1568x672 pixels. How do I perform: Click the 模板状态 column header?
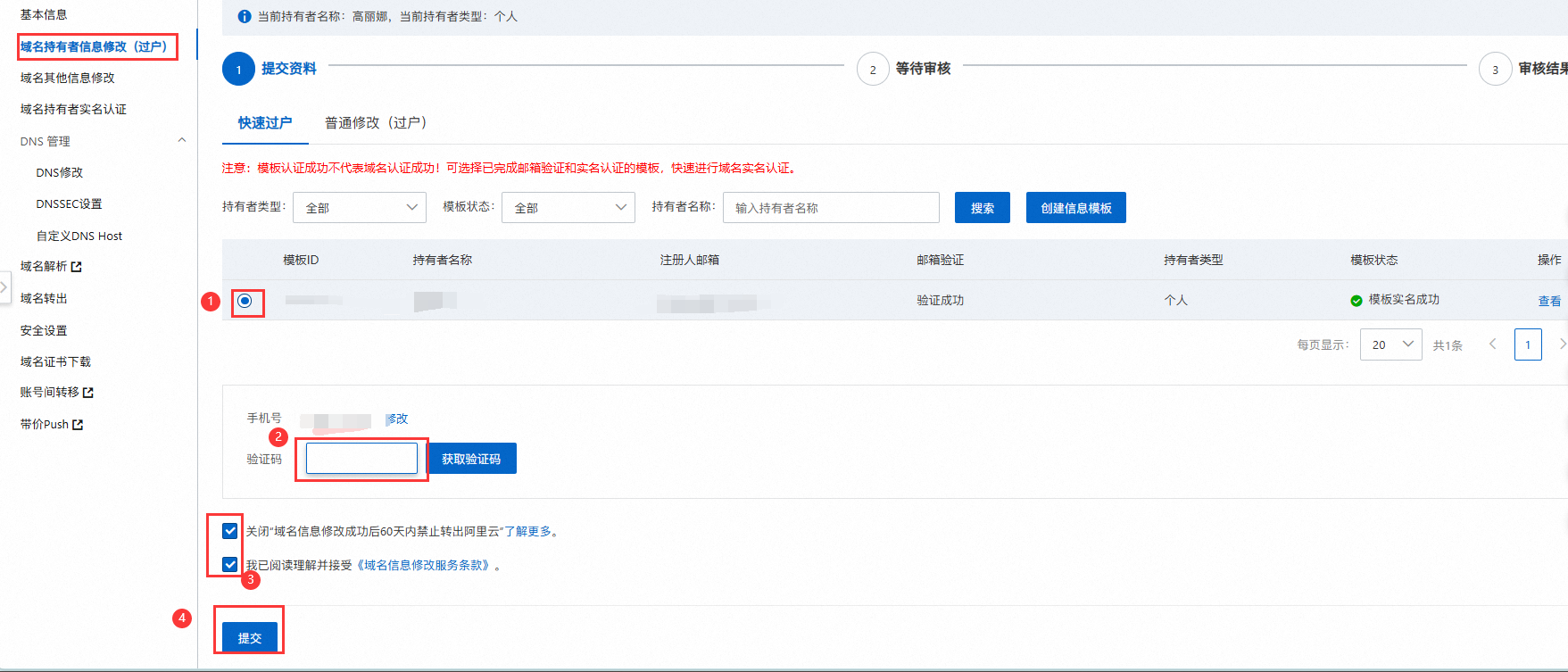coord(1373,260)
